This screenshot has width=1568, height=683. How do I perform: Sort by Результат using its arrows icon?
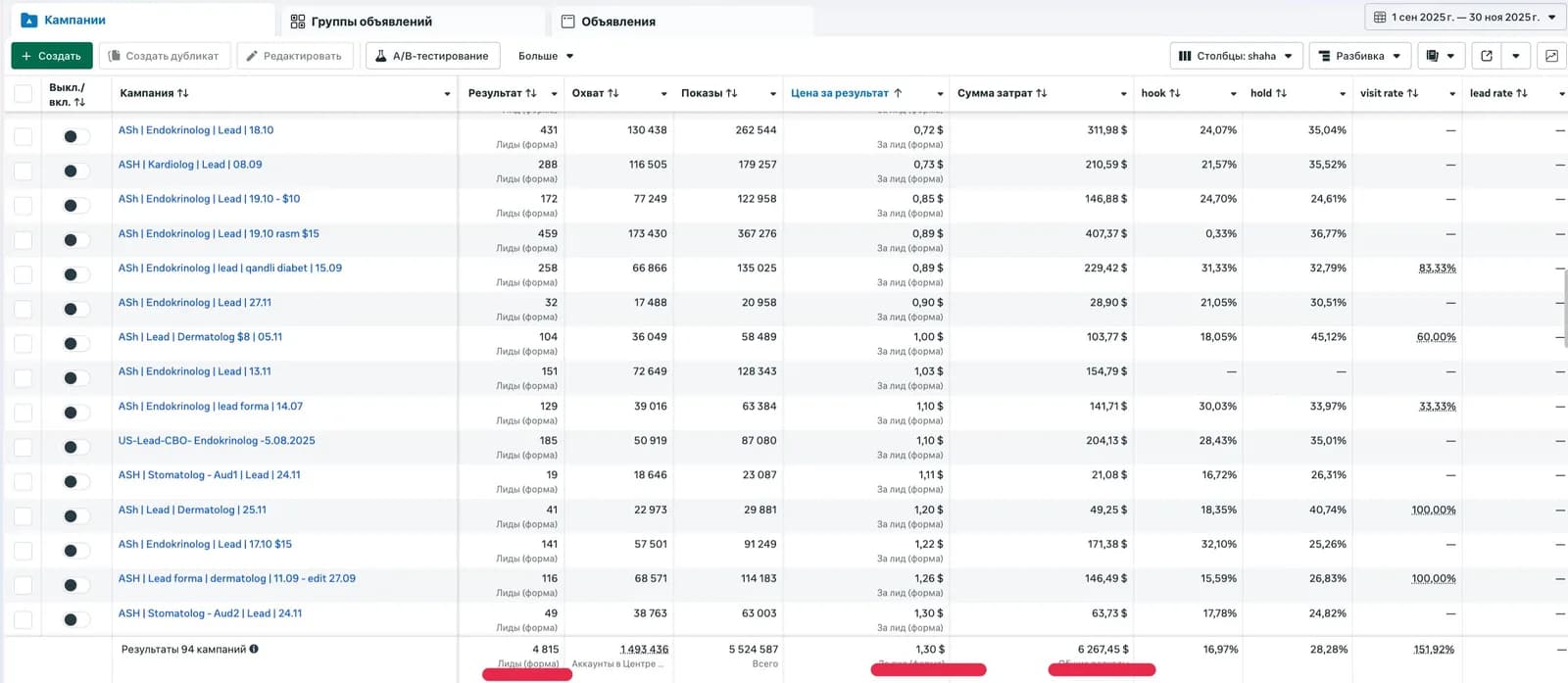tap(531, 93)
